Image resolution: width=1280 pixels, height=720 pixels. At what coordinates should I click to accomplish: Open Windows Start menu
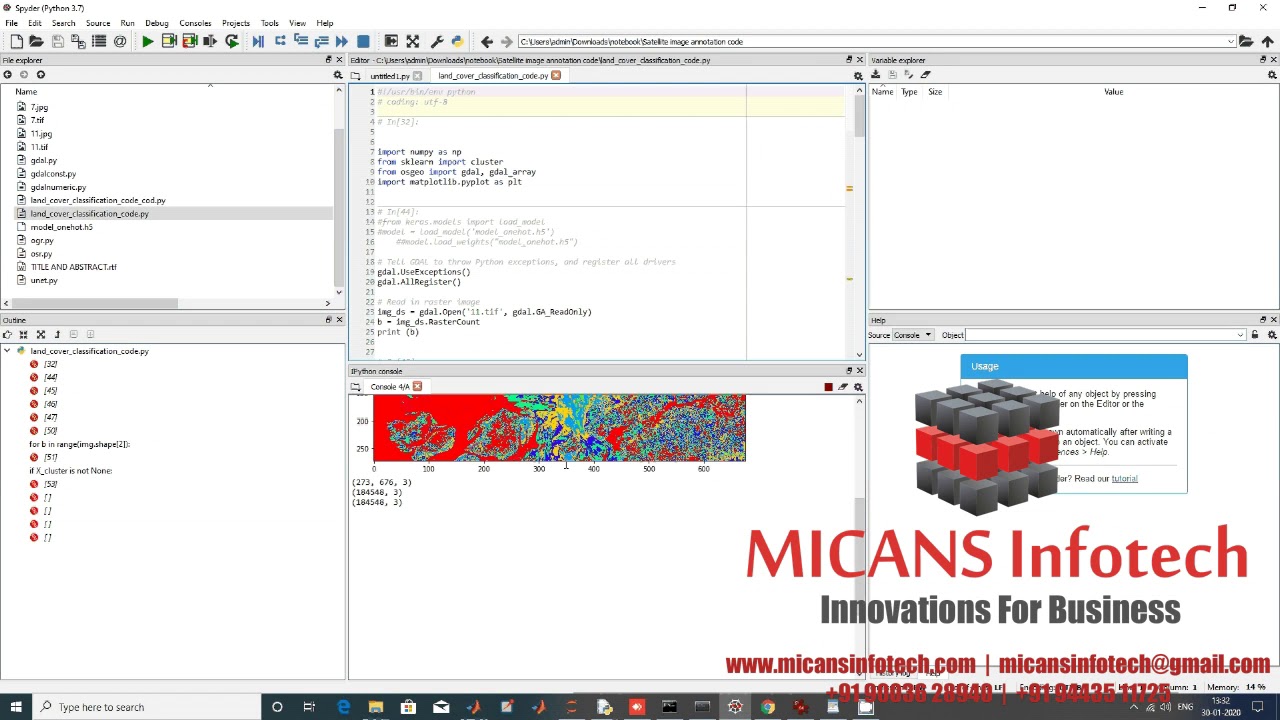click(x=16, y=707)
